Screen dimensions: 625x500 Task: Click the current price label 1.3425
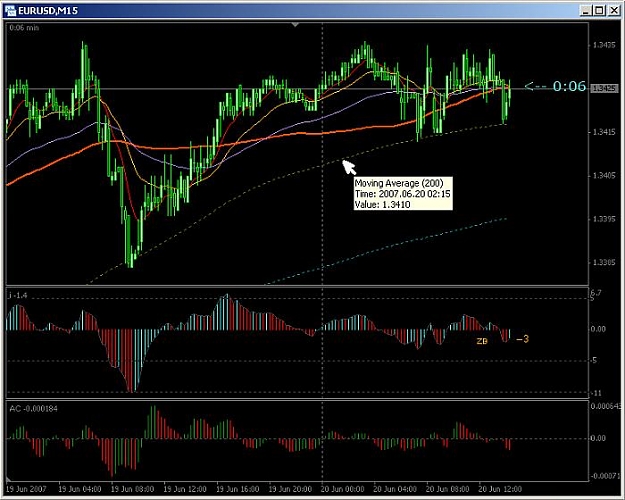tap(605, 89)
